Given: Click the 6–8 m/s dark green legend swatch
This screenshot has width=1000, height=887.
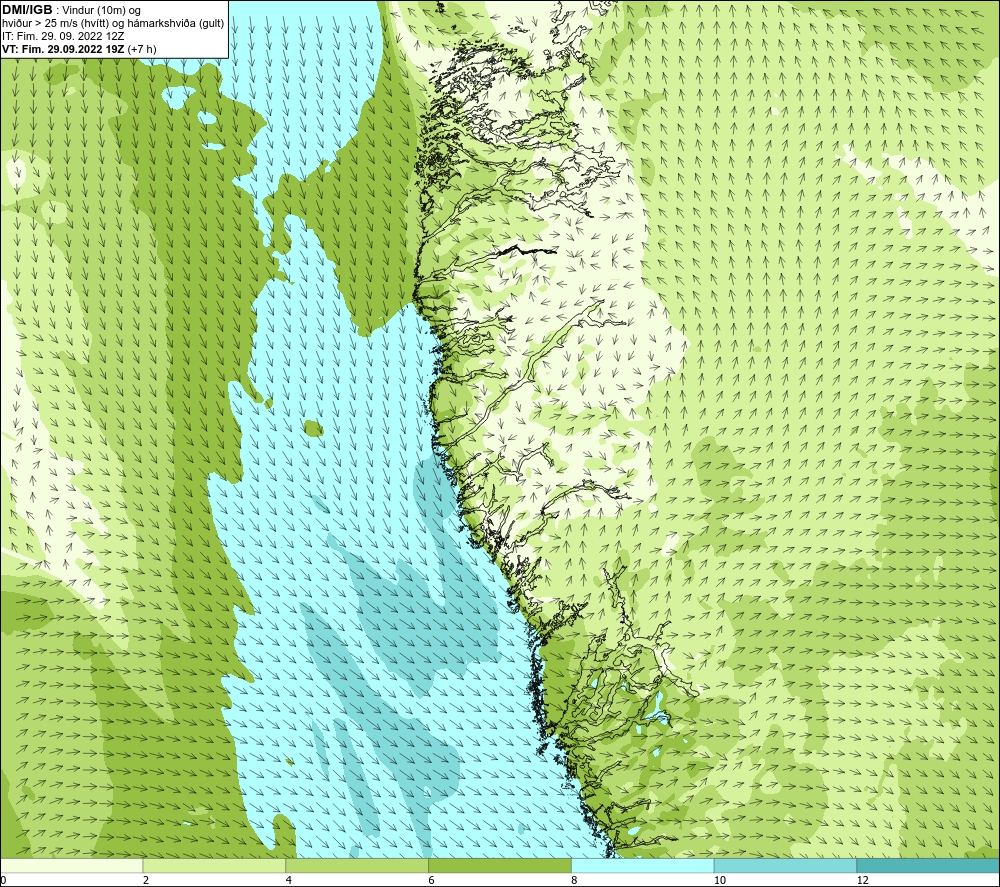Looking at the screenshot, I should (500, 865).
